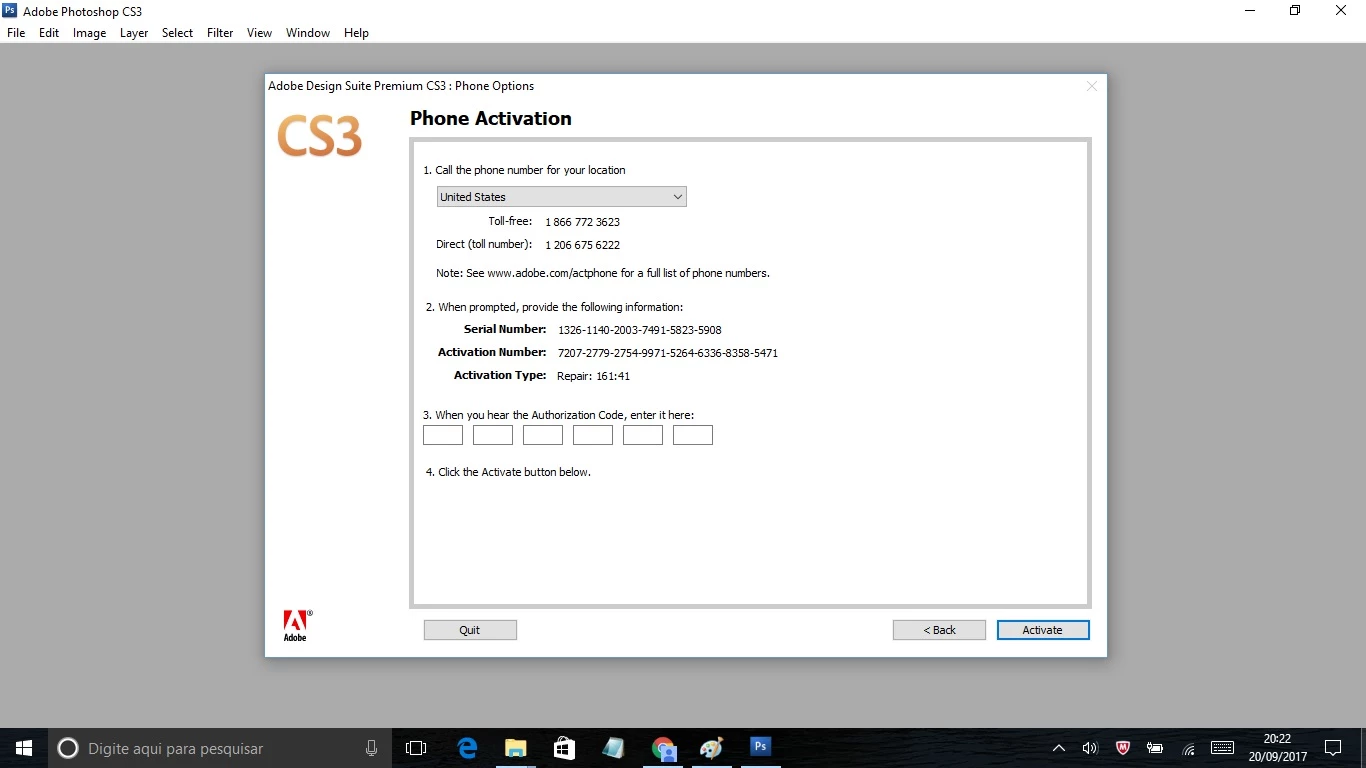
Task: Open the Window menu
Action: tap(308, 33)
